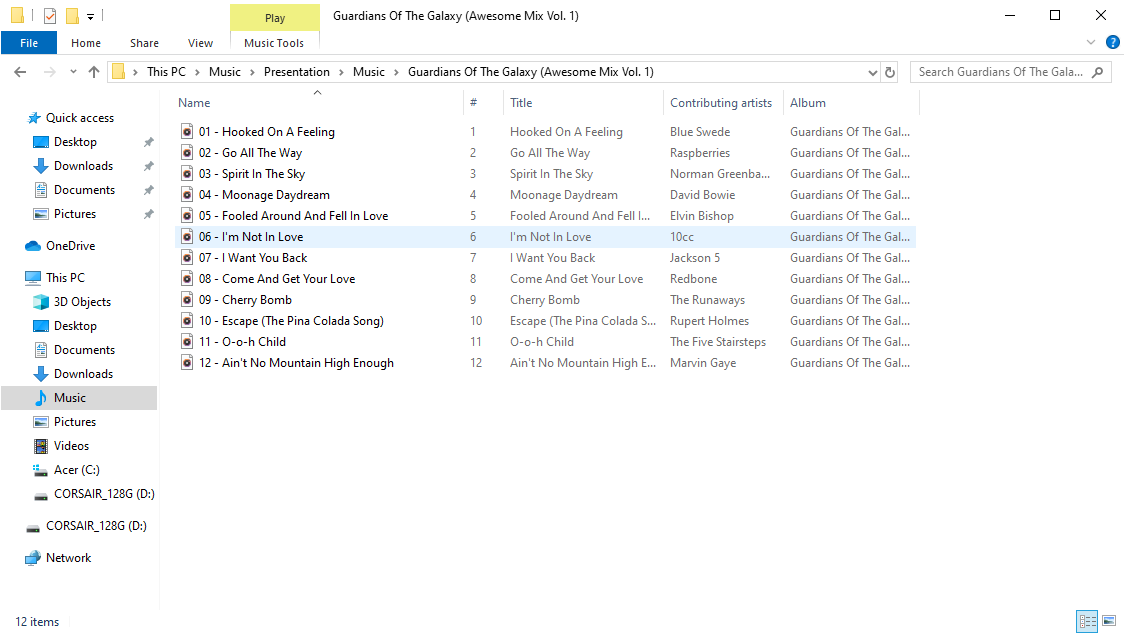Viewport: 1125px width, 634px height.
Task: Expand the breadcrumb chevron before Guardians folder
Action: pyautogui.click(x=397, y=72)
